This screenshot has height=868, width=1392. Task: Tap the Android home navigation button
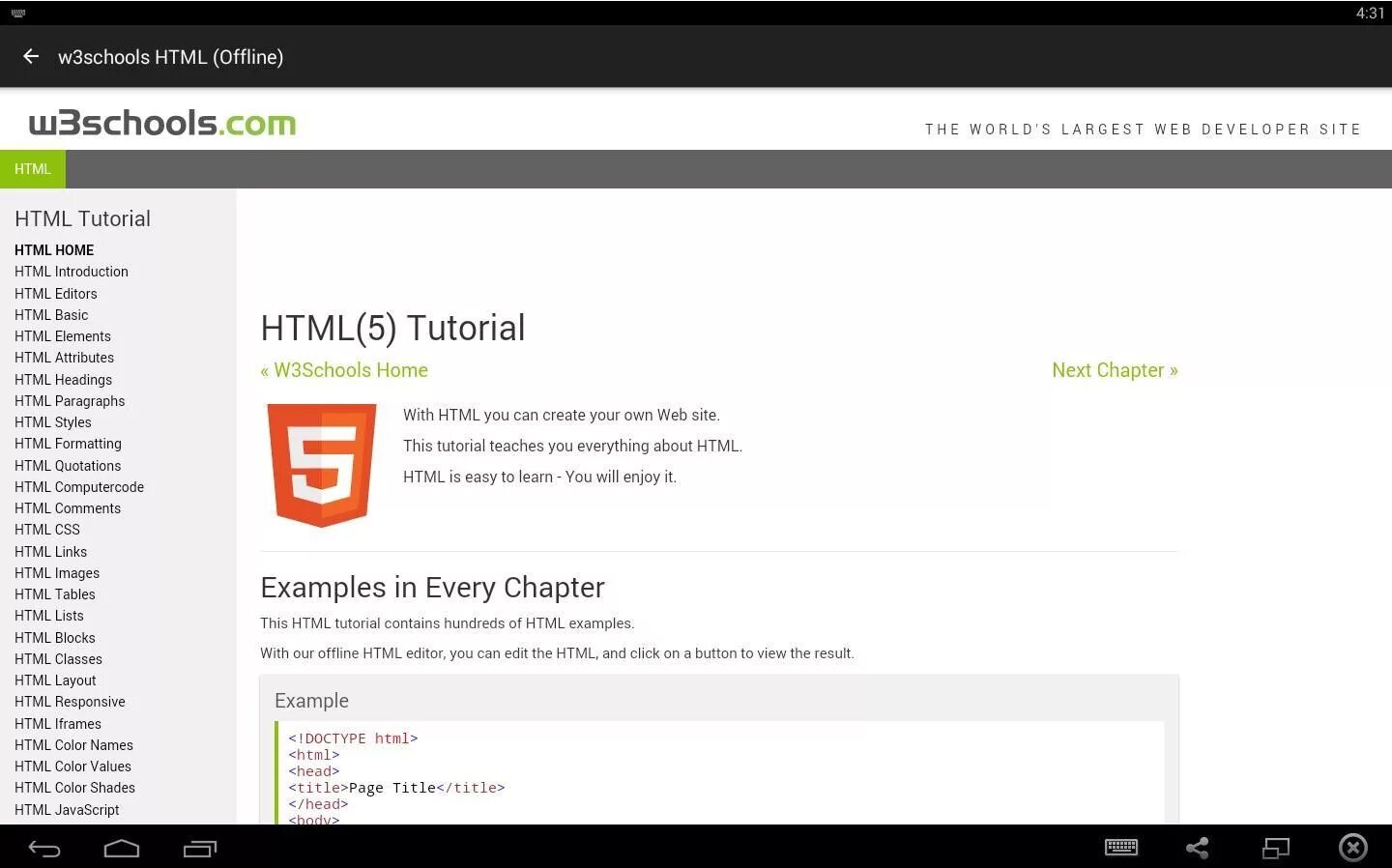click(122, 849)
